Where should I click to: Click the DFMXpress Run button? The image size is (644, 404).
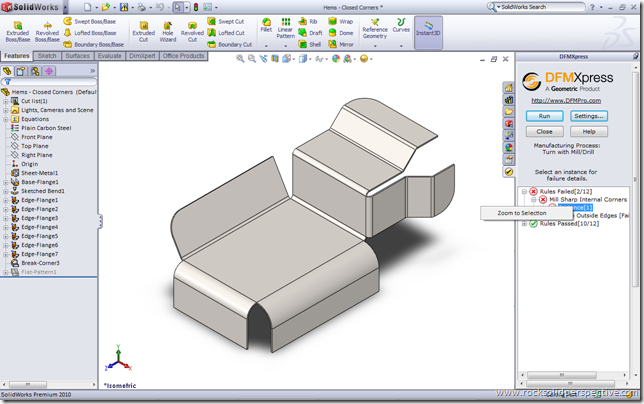[x=544, y=116]
